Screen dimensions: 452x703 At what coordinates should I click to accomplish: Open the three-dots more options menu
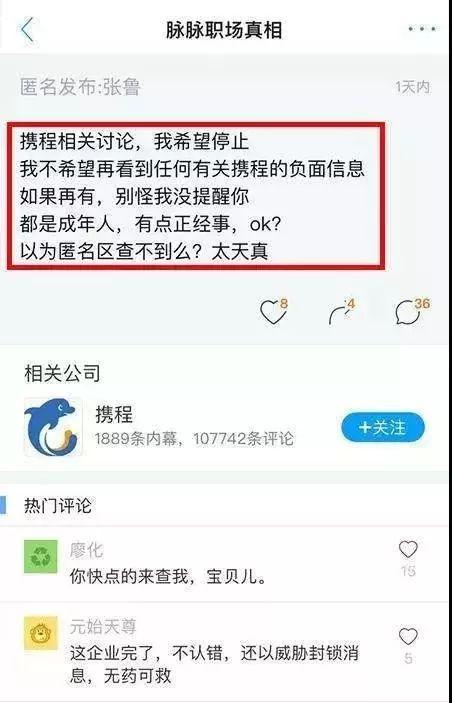422,29
